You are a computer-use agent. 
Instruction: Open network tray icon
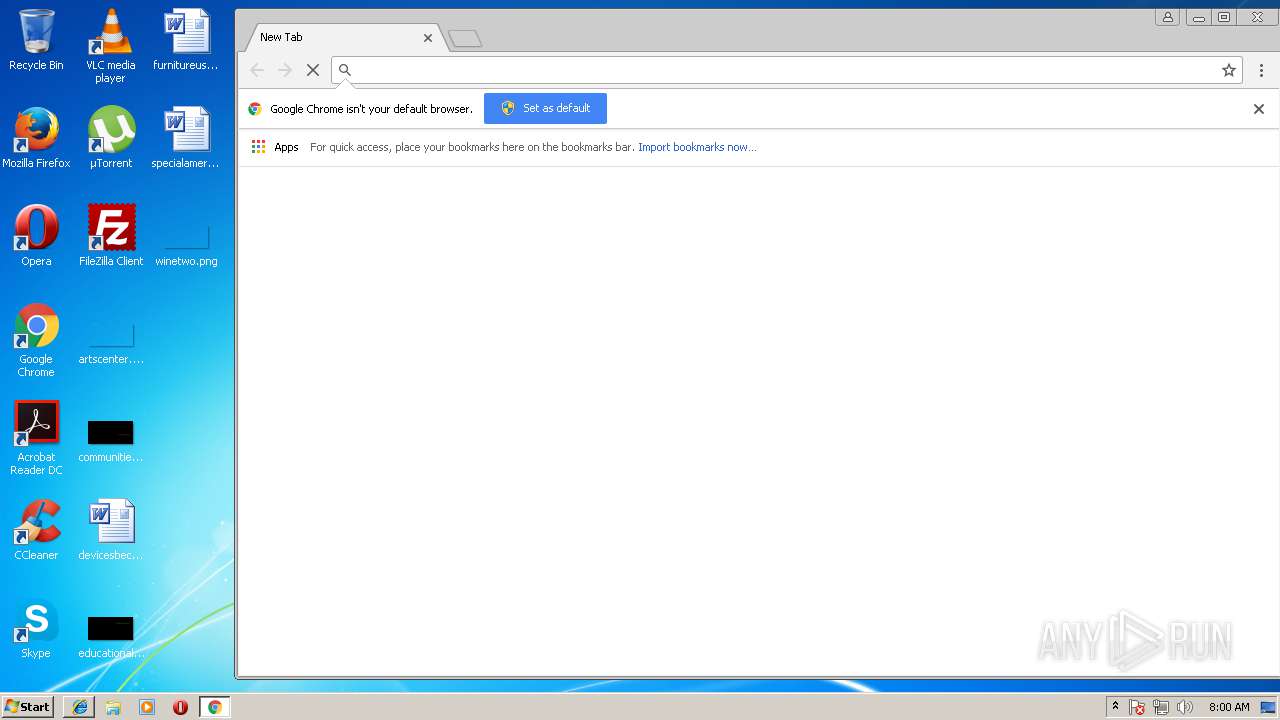(x=1161, y=707)
